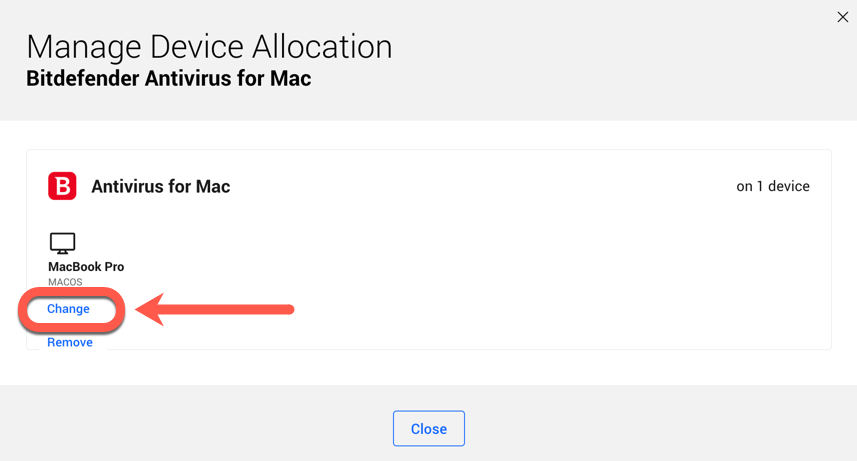Viewport: 857px width, 461px height.
Task: Select the MacBook Pro device name
Action: pyautogui.click(x=86, y=267)
